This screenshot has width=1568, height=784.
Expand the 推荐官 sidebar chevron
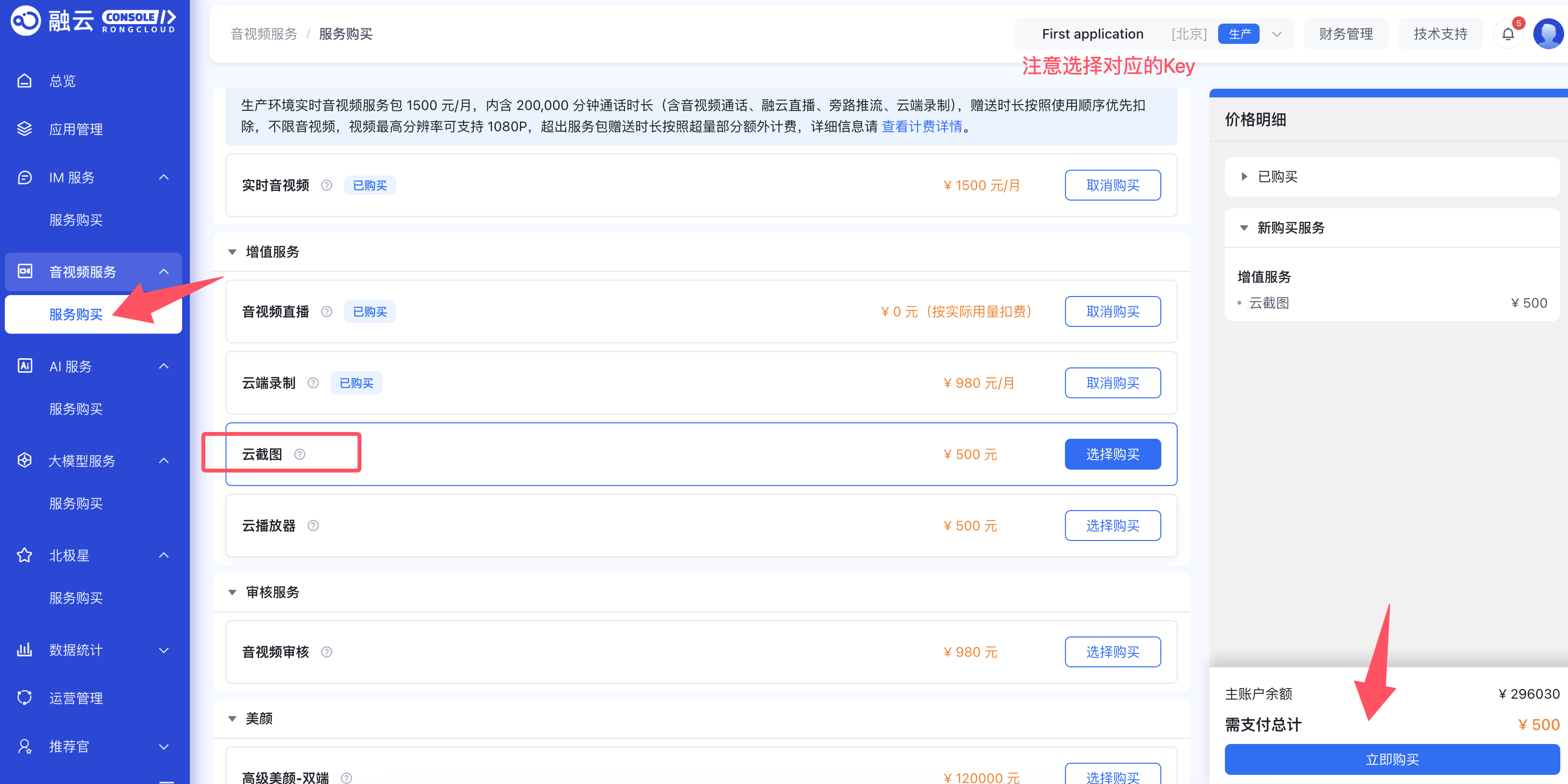[164, 746]
